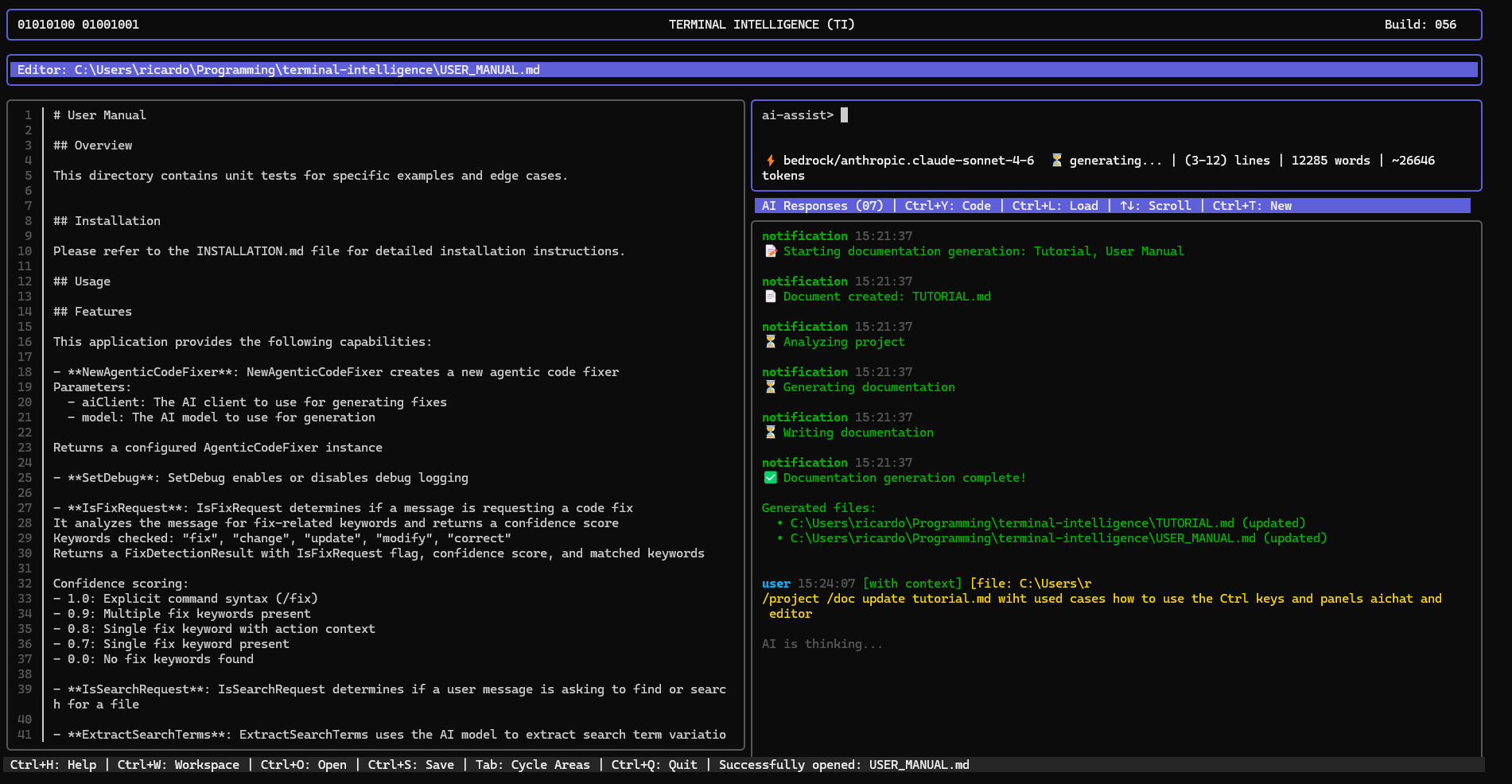Click the Scroll arrows control in responses header

(x=1154, y=205)
